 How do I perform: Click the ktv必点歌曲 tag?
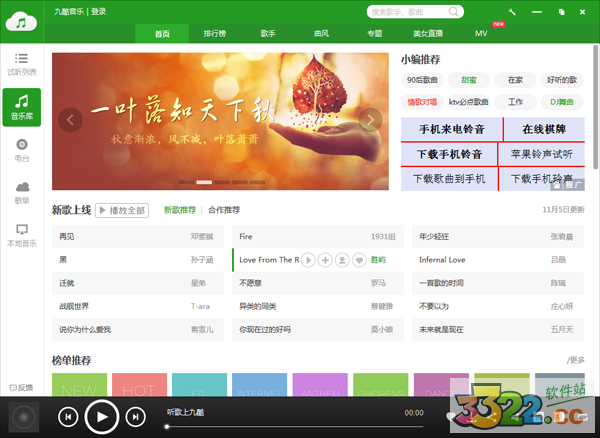click(469, 102)
